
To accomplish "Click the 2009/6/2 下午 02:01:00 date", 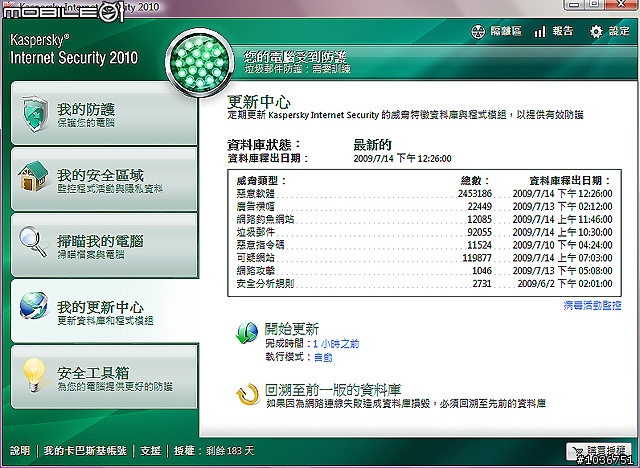I will point(565,284).
